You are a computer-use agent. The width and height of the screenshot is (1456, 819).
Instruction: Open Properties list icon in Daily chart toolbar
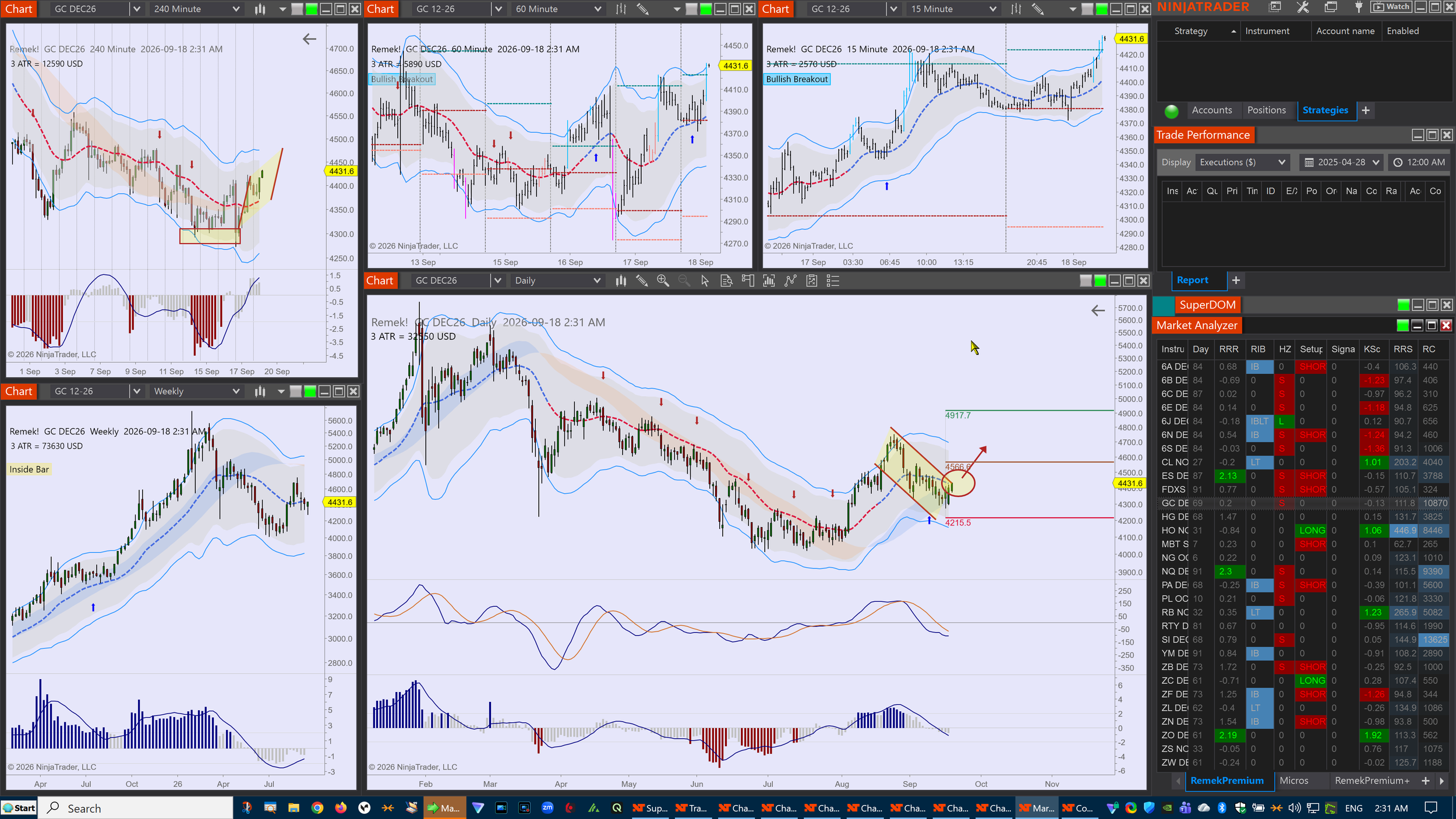833,281
